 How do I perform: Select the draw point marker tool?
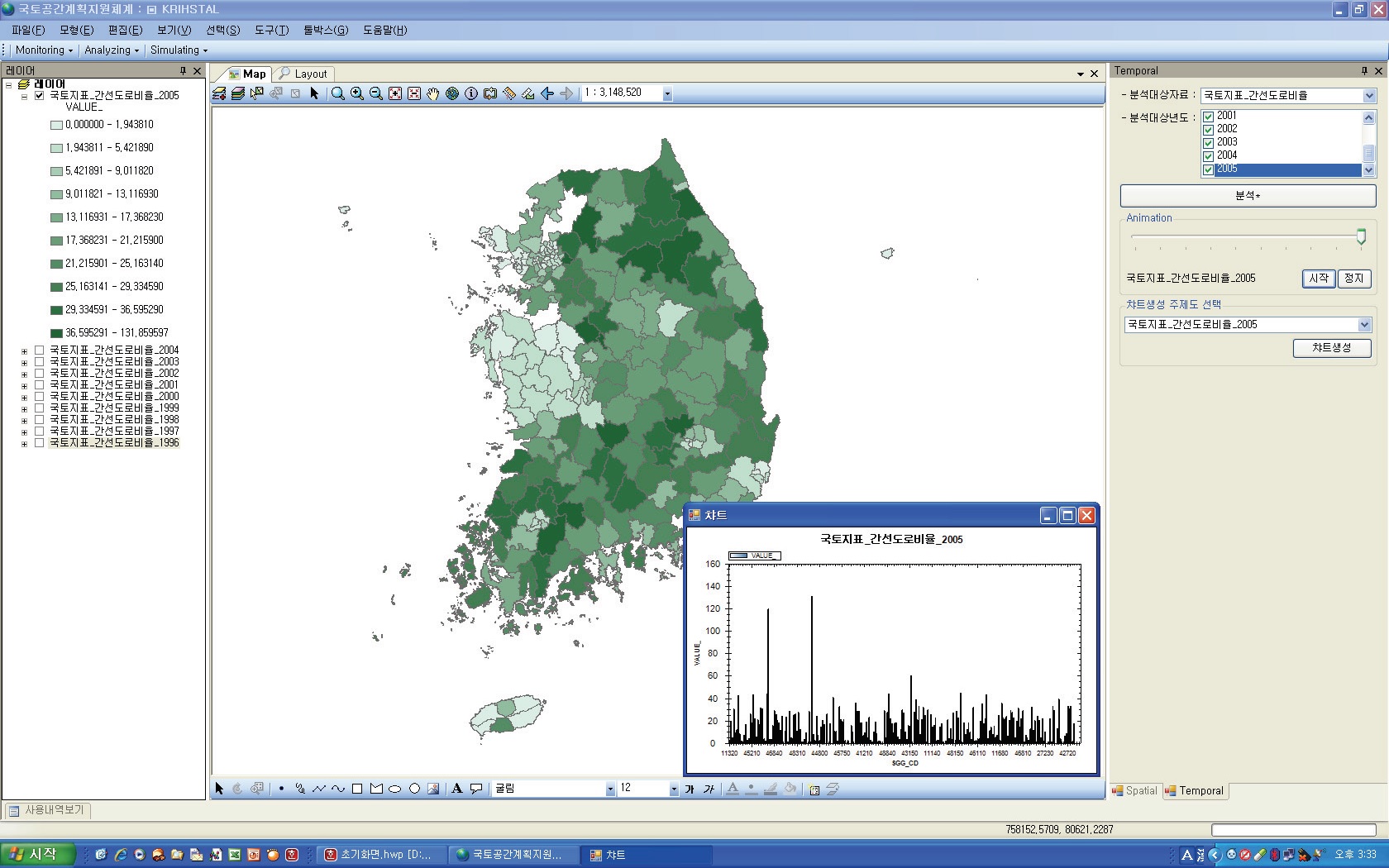coord(281,789)
